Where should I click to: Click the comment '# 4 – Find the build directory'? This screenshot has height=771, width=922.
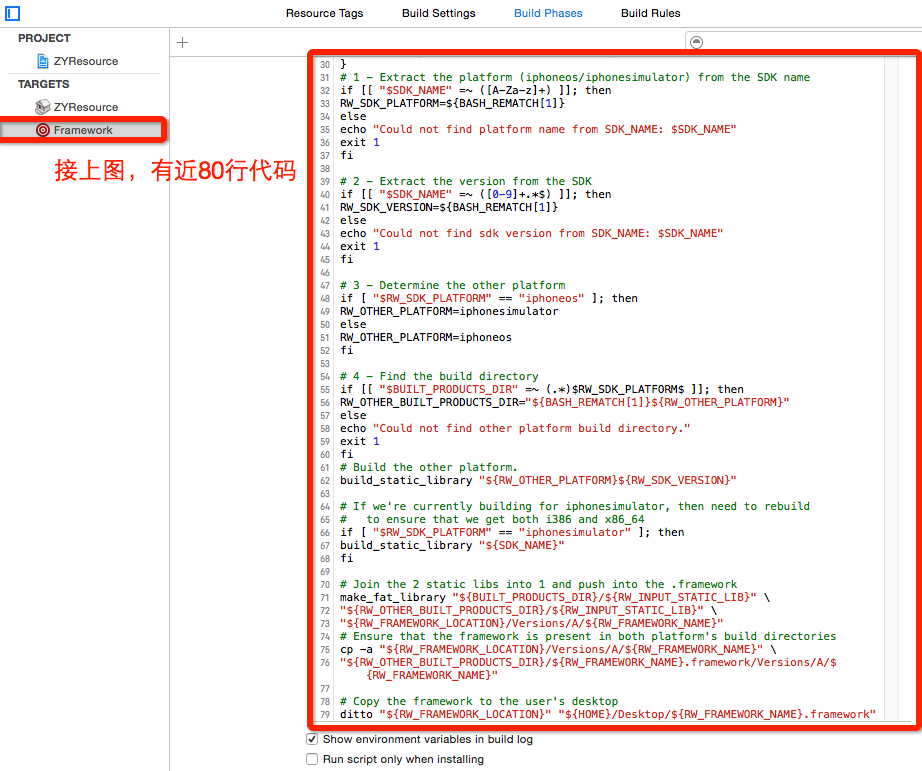pos(439,376)
